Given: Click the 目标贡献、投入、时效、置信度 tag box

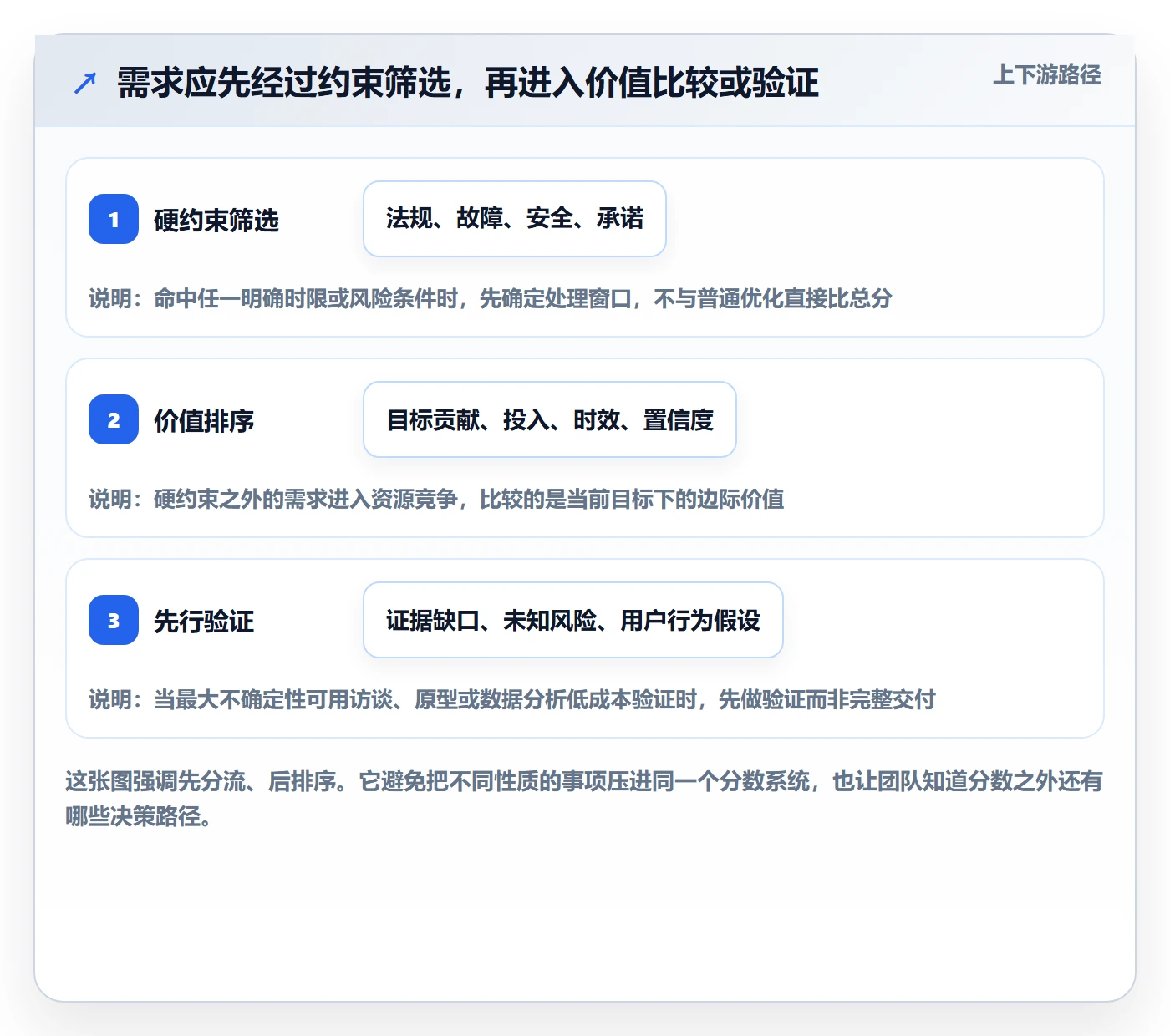Looking at the screenshot, I should point(550,419).
